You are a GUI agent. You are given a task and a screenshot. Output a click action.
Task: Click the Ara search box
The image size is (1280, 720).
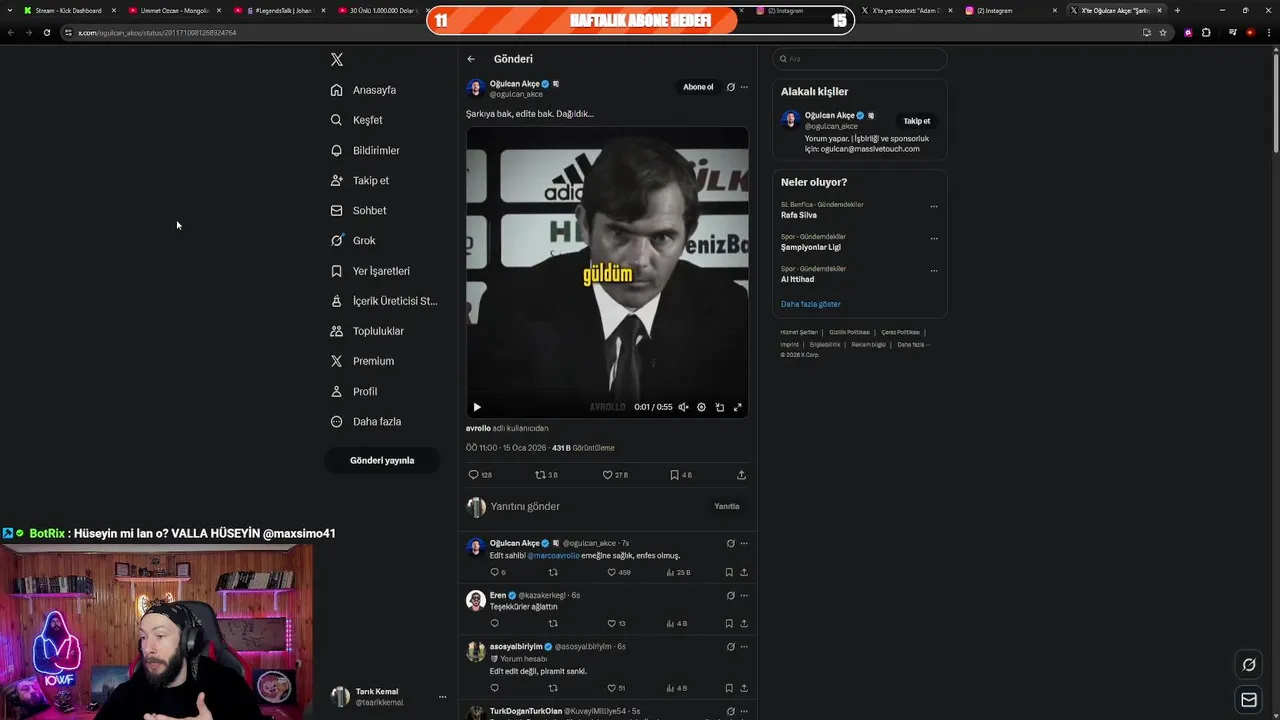pos(860,59)
